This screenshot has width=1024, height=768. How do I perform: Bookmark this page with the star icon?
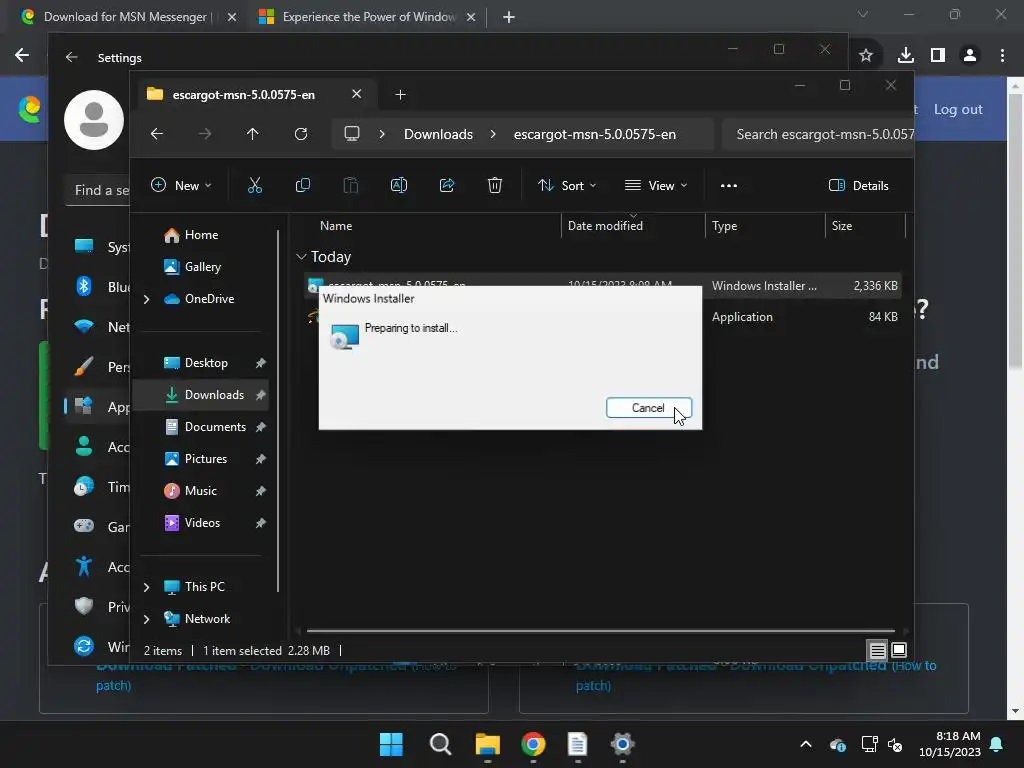pos(866,56)
